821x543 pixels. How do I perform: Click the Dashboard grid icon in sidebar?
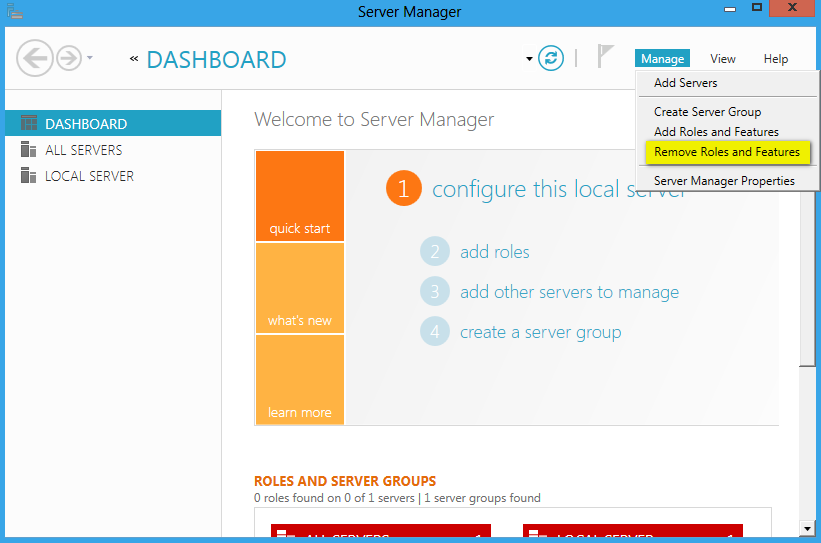tap(29, 123)
